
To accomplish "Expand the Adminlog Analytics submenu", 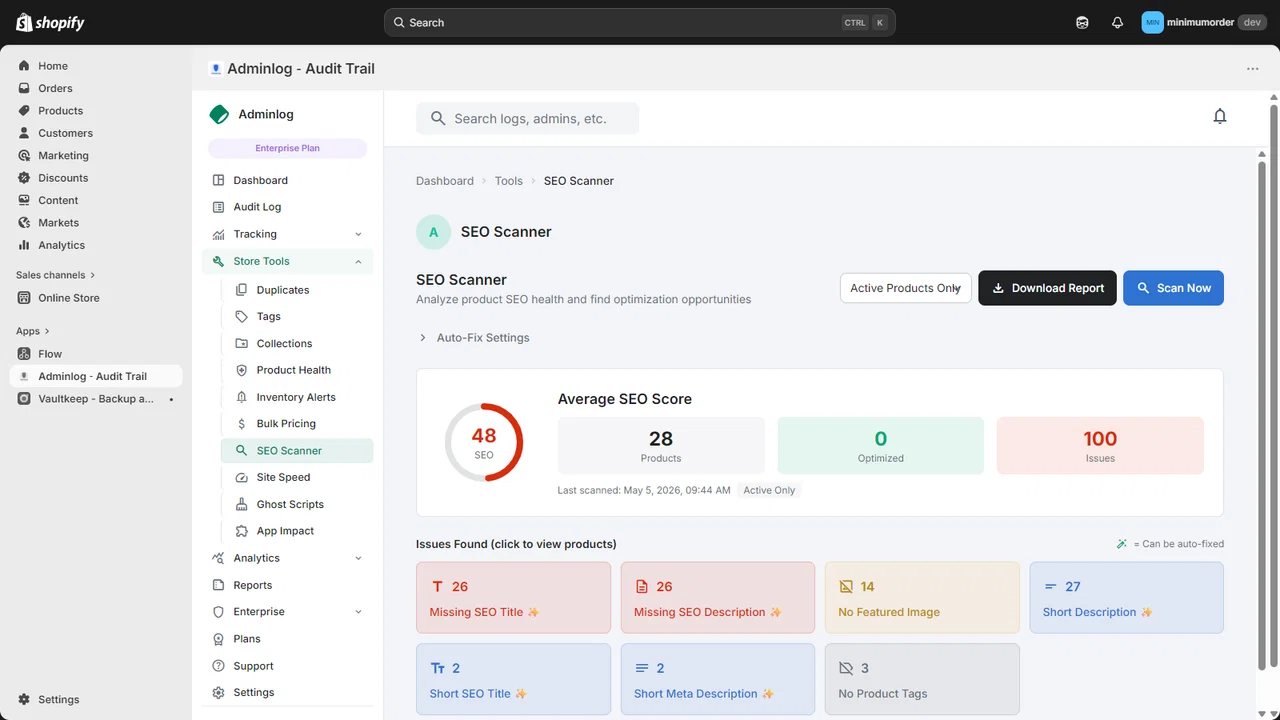I will [288, 558].
